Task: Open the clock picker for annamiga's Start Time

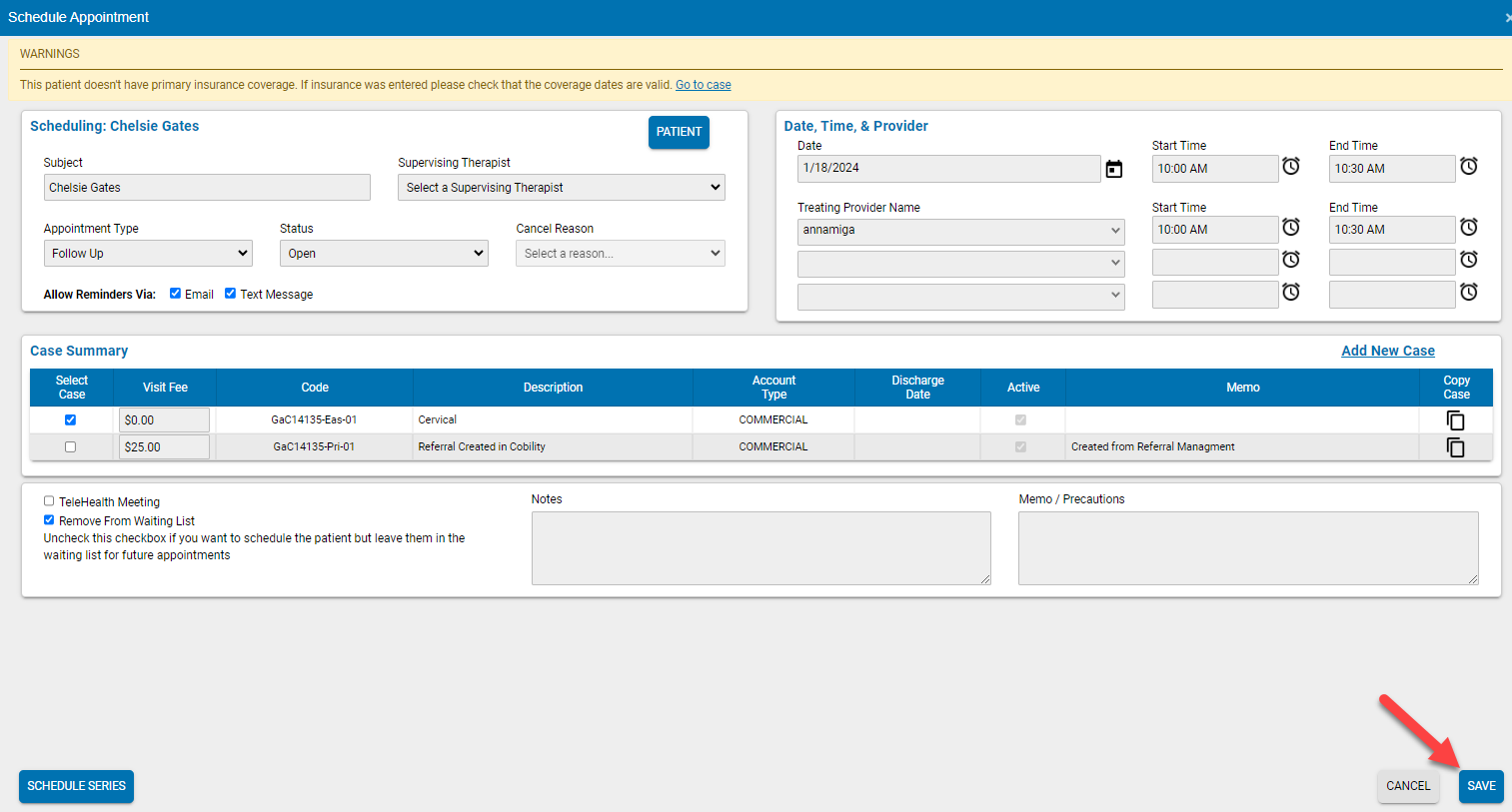Action: click(1290, 228)
